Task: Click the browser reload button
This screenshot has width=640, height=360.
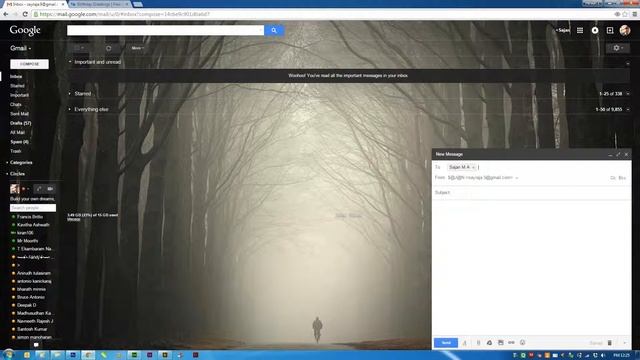Action: point(25,14)
